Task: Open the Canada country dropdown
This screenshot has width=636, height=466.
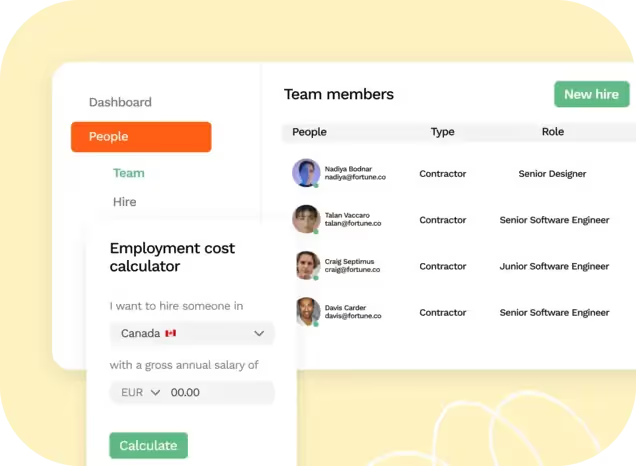Action: tap(192, 333)
